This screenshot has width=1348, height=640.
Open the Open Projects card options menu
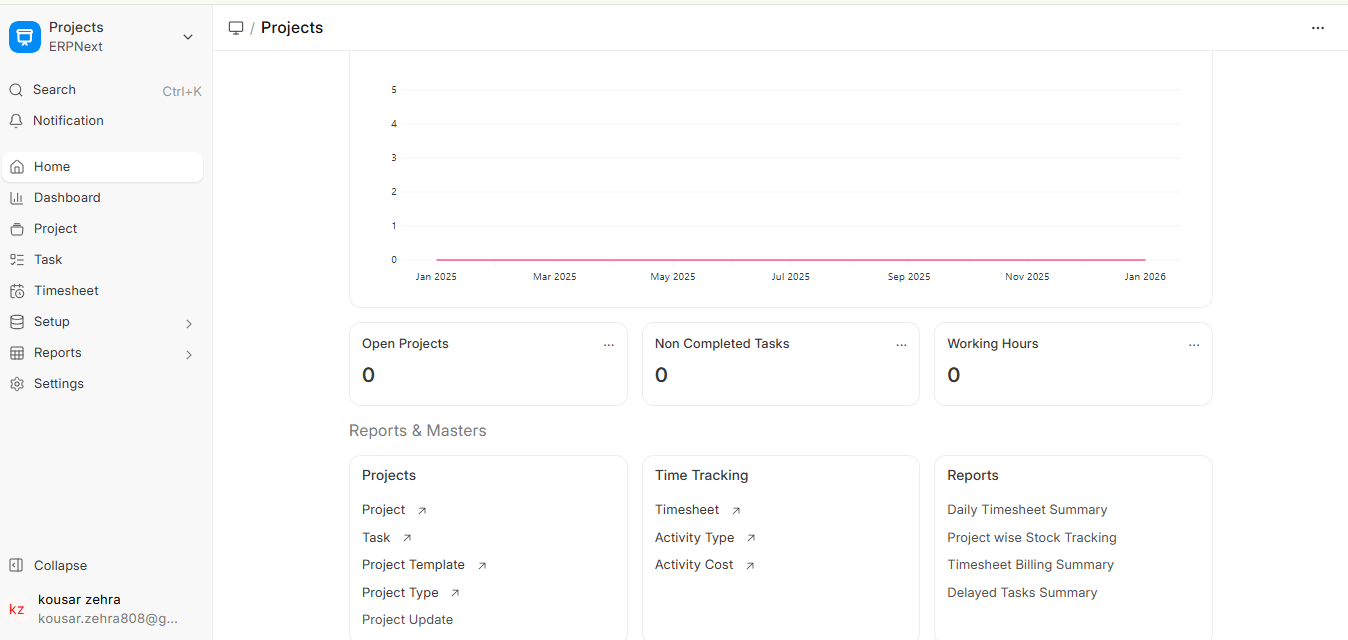point(609,344)
